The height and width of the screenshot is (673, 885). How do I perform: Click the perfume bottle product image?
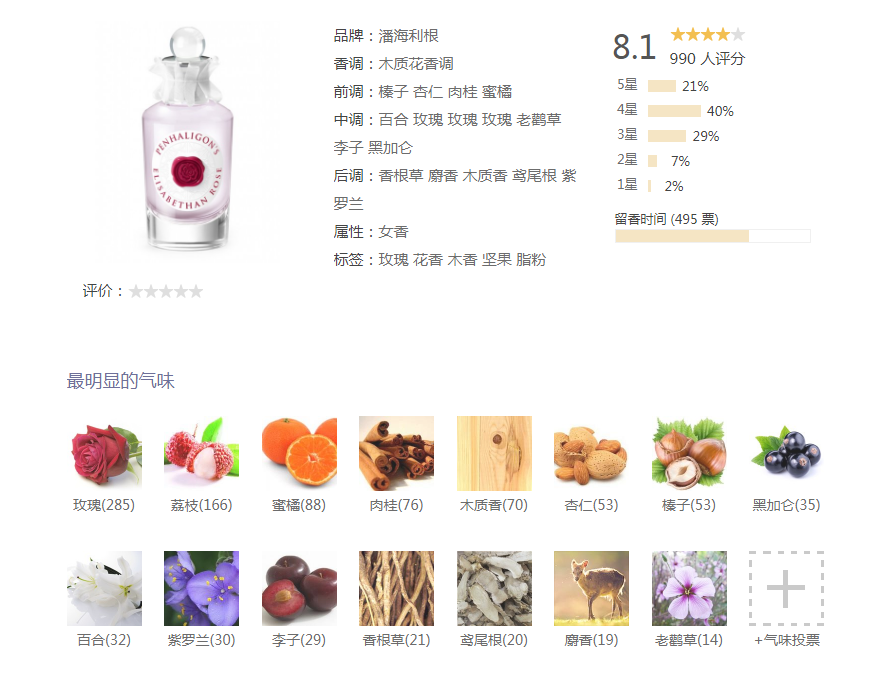coord(187,138)
